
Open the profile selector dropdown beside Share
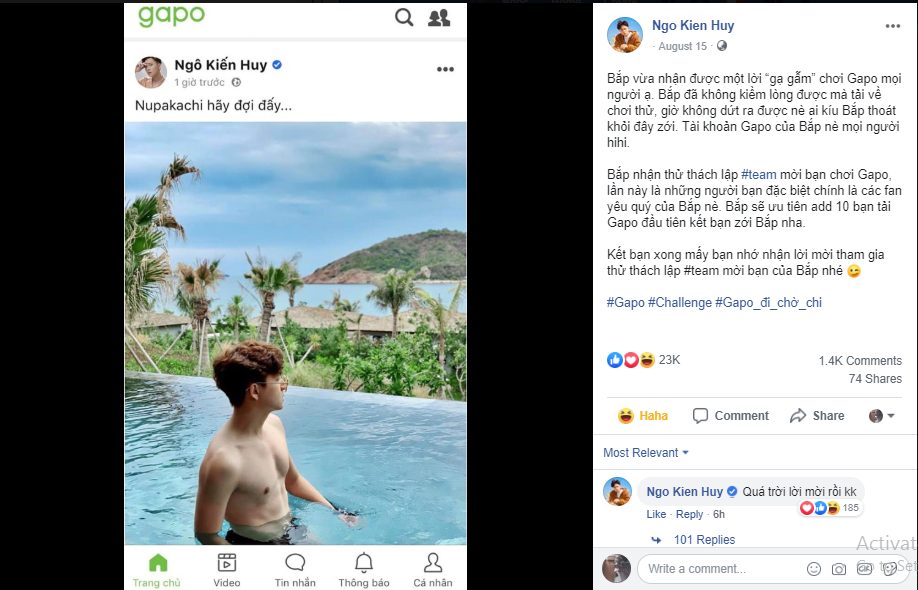881,416
